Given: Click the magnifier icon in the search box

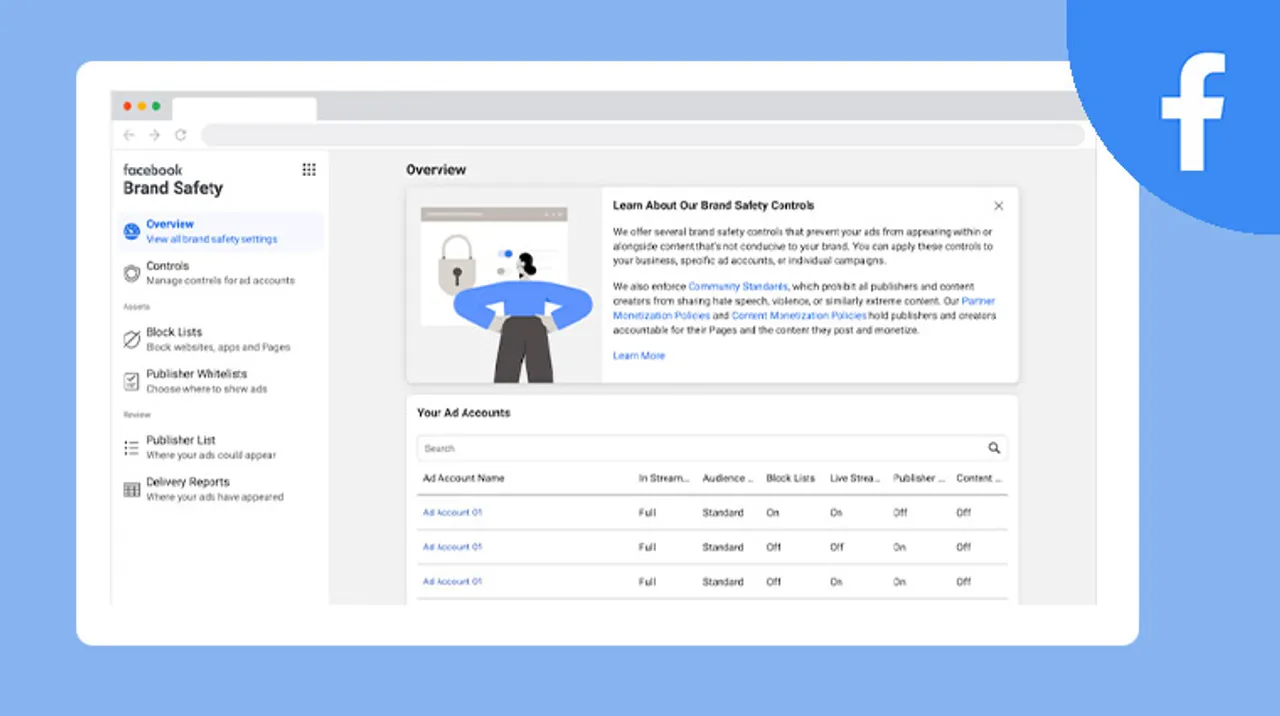Looking at the screenshot, I should [994, 449].
